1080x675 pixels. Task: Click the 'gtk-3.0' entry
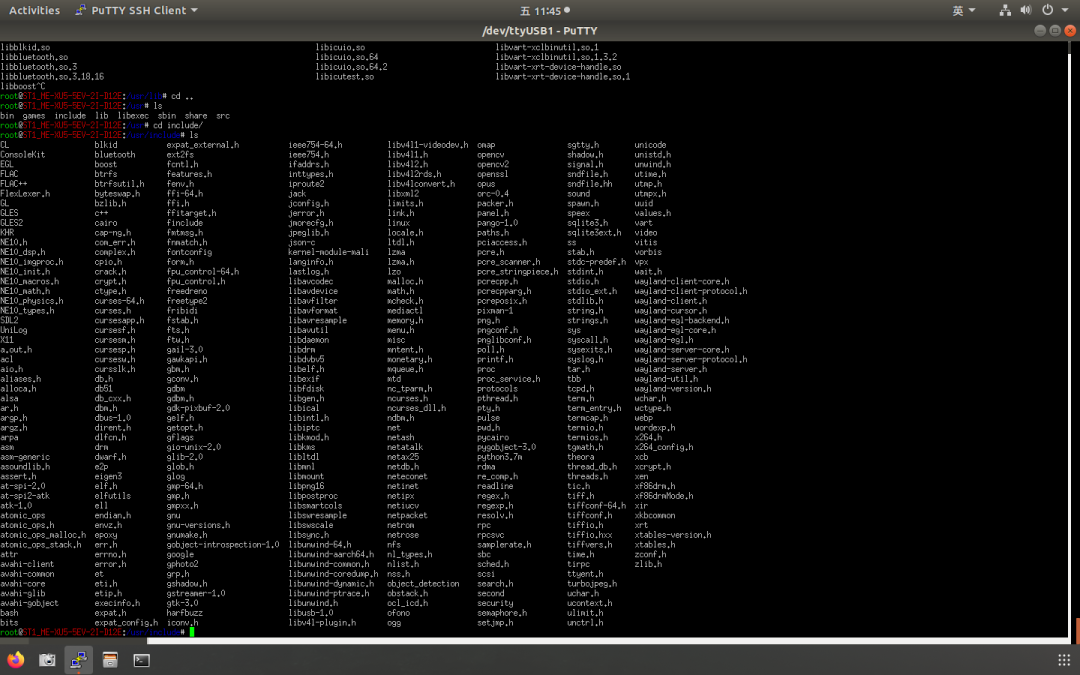182,603
